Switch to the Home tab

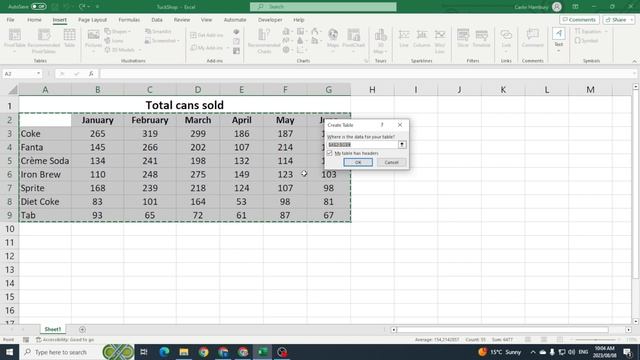[x=34, y=20]
